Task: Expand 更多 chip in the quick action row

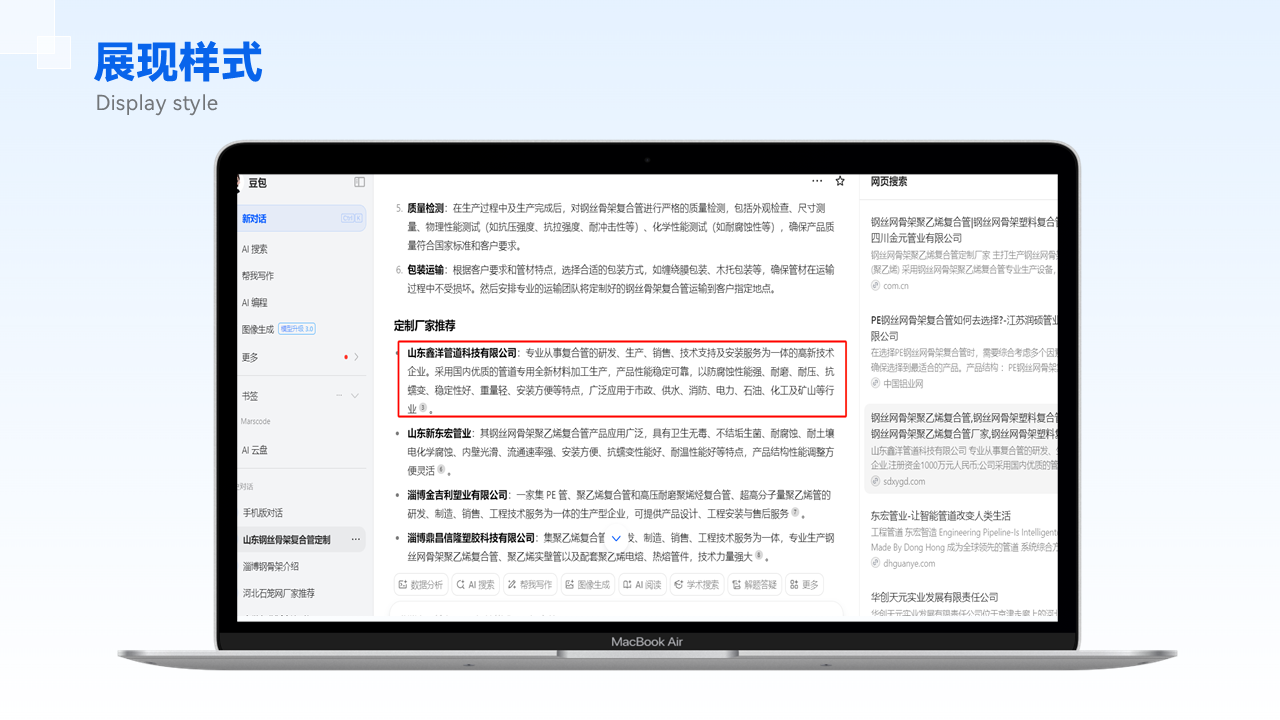Action: pyautogui.click(x=804, y=585)
